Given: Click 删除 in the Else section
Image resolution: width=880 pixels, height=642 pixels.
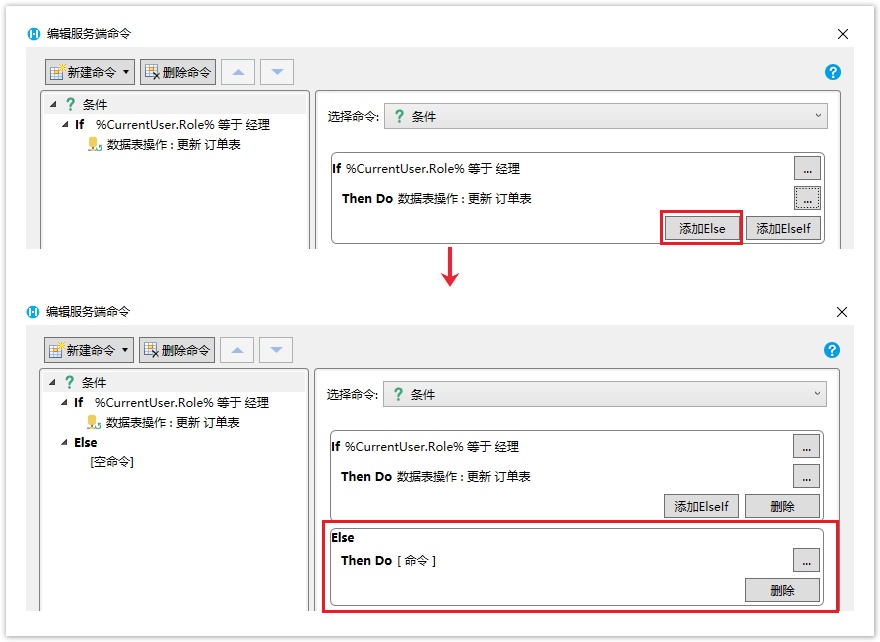Looking at the screenshot, I should (x=782, y=590).
